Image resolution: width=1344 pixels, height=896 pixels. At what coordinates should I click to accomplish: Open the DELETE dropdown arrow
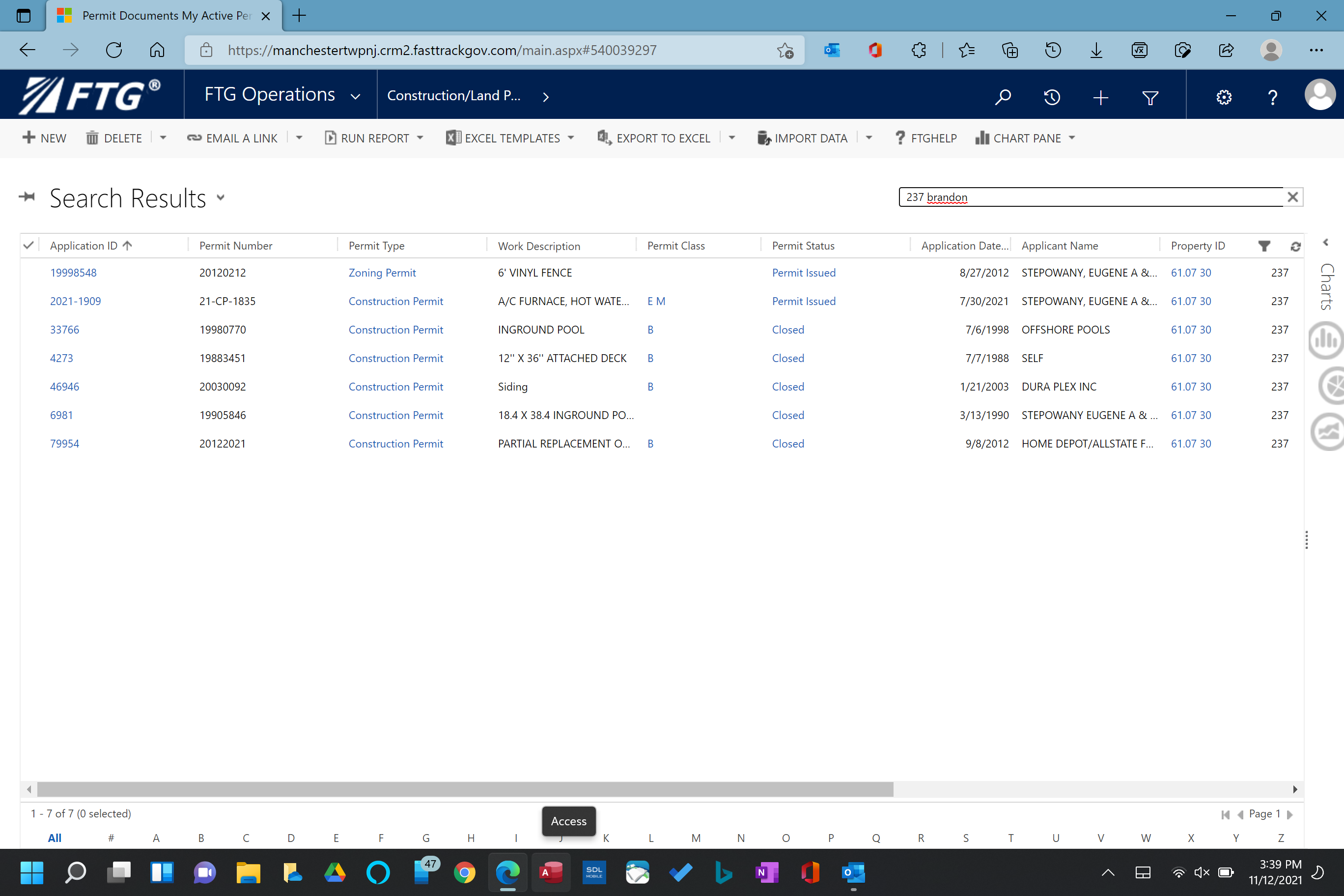(x=163, y=138)
